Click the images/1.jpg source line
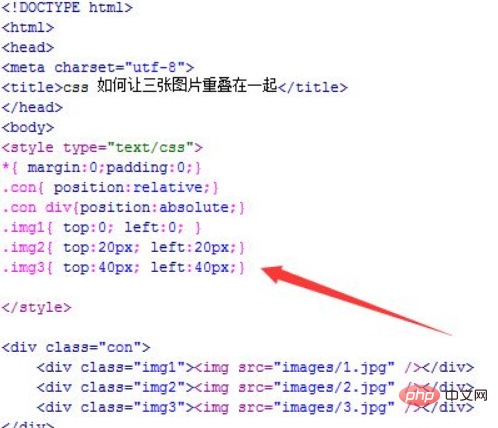 (255, 367)
